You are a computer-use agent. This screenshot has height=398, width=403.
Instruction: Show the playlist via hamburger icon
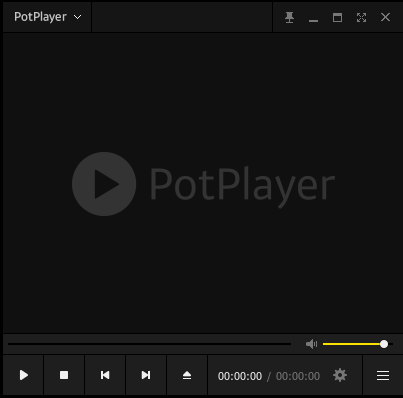(x=383, y=376)
